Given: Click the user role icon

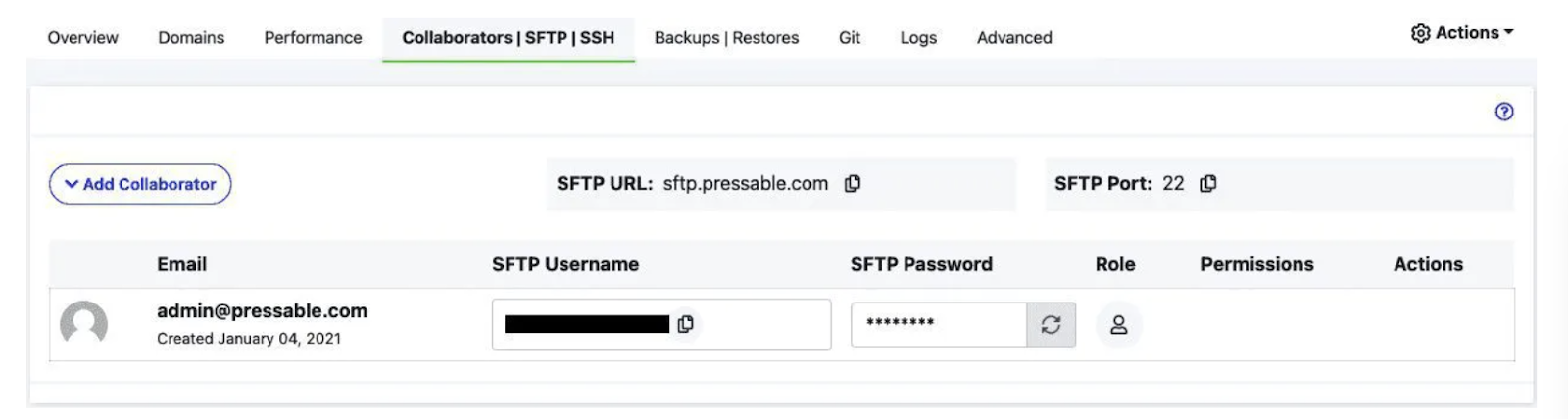Looking at the screenshot, I should point(1118,325).
